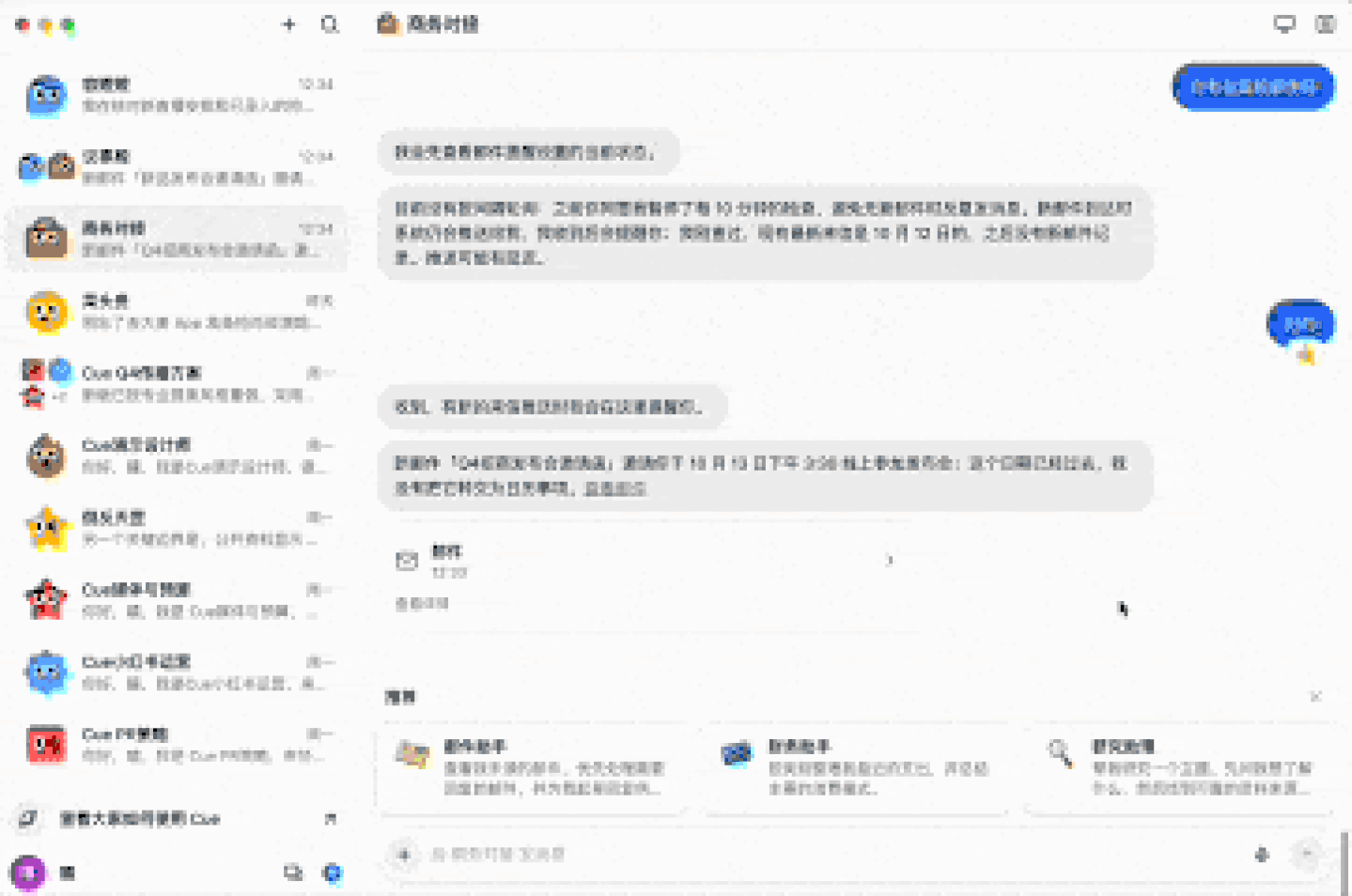This screenshot has height=896, width=1352.
Task: Click the microphone icon in message box
Action: [1262, 854]
